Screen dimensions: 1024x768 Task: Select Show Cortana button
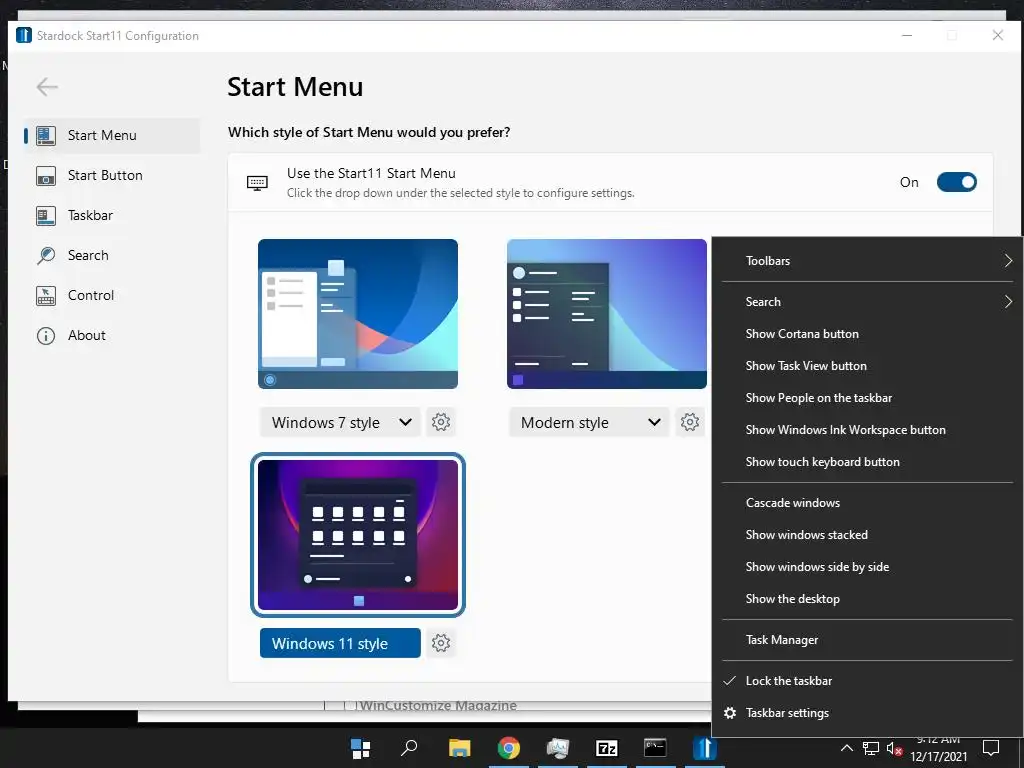[x=867, y=334]
